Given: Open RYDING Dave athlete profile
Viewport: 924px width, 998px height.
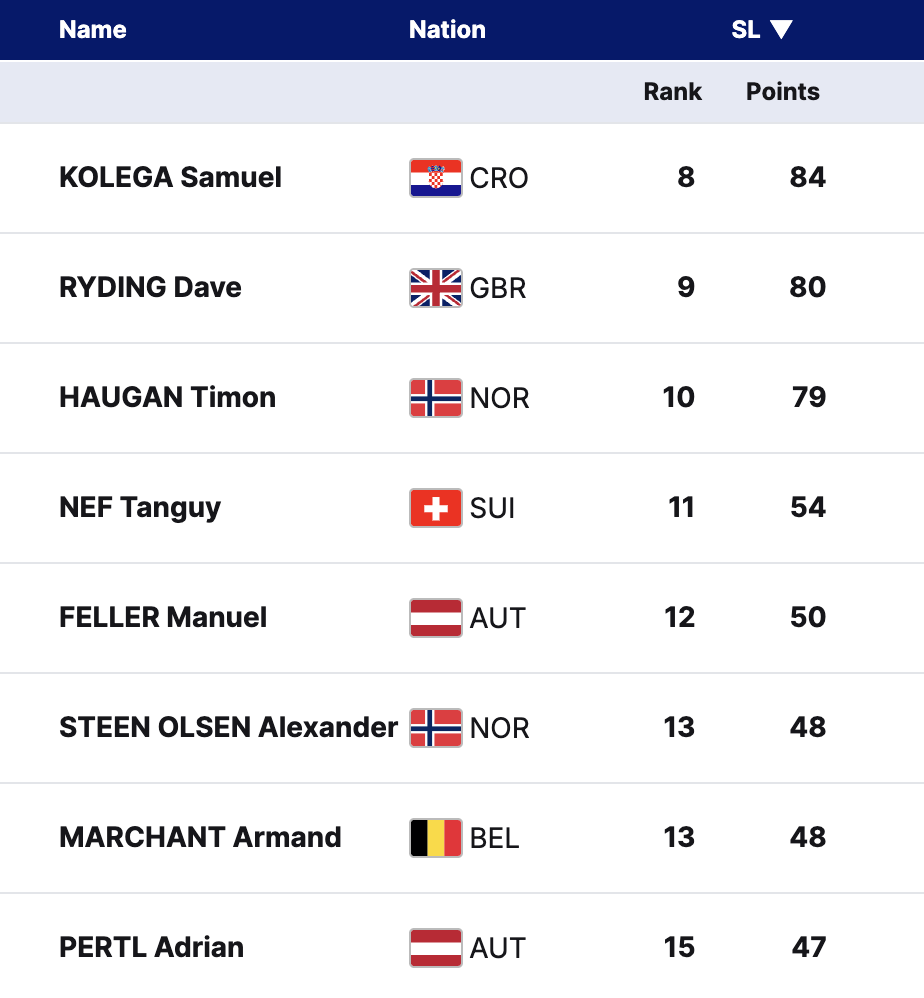Looking at the screenshot, I should (150, 288).
